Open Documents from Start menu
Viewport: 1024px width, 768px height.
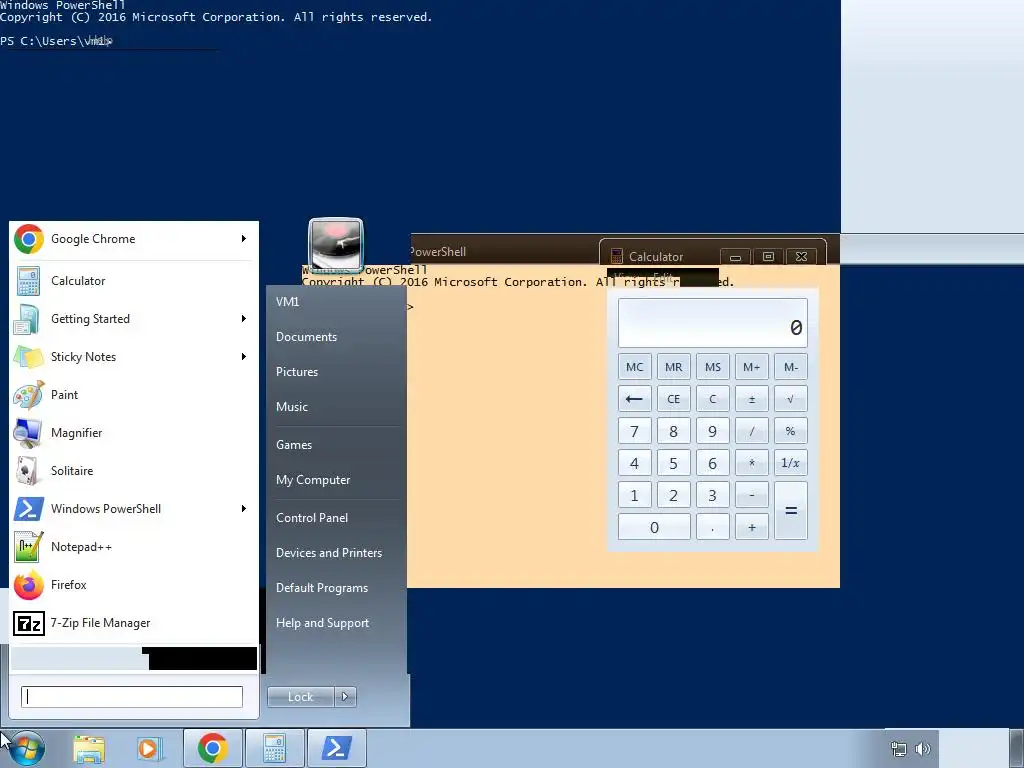(306, 337)
